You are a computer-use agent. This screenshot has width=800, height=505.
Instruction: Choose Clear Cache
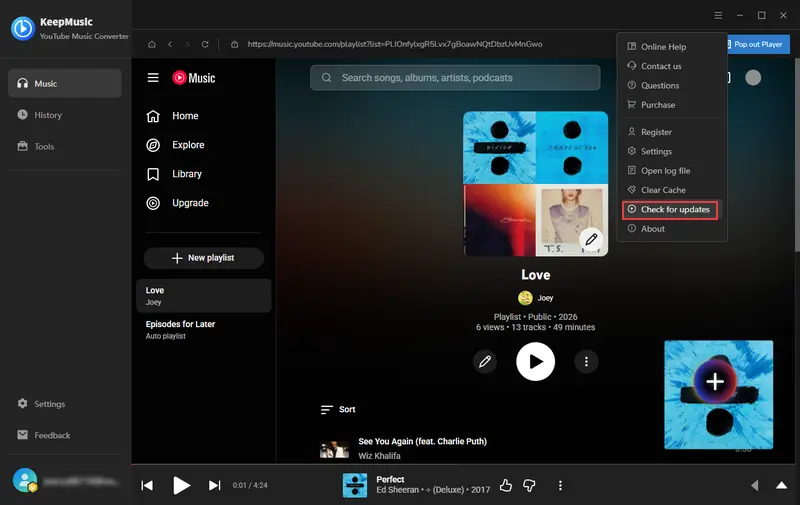(672, 190)
